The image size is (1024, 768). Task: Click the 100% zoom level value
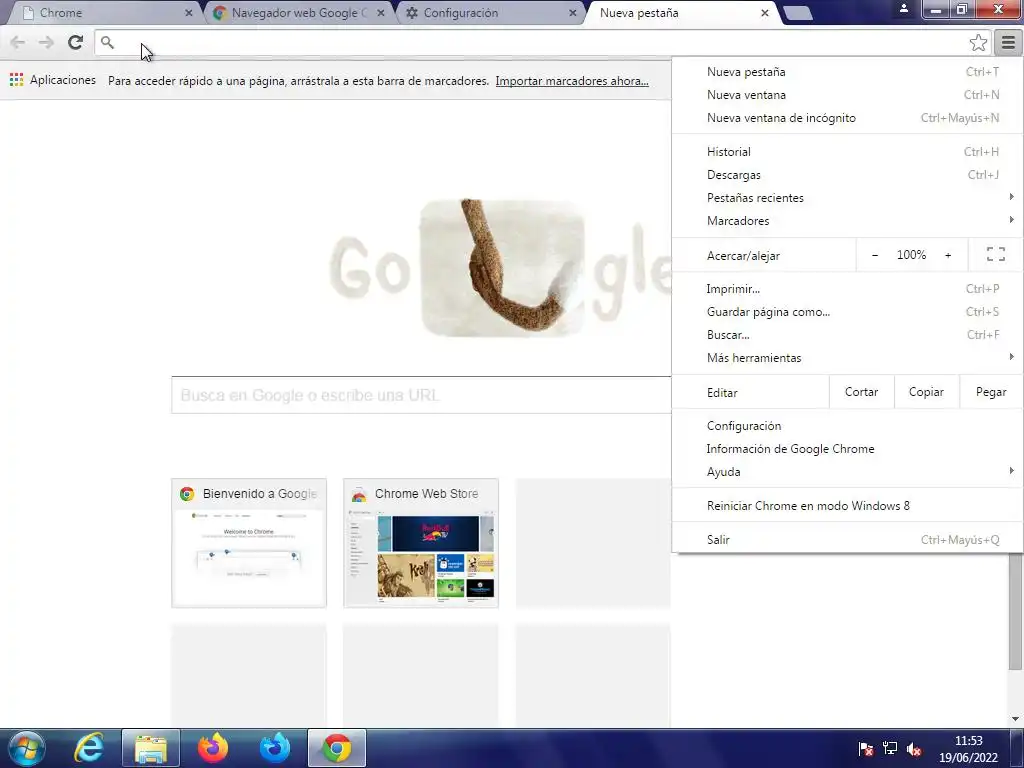coord(911,255)
